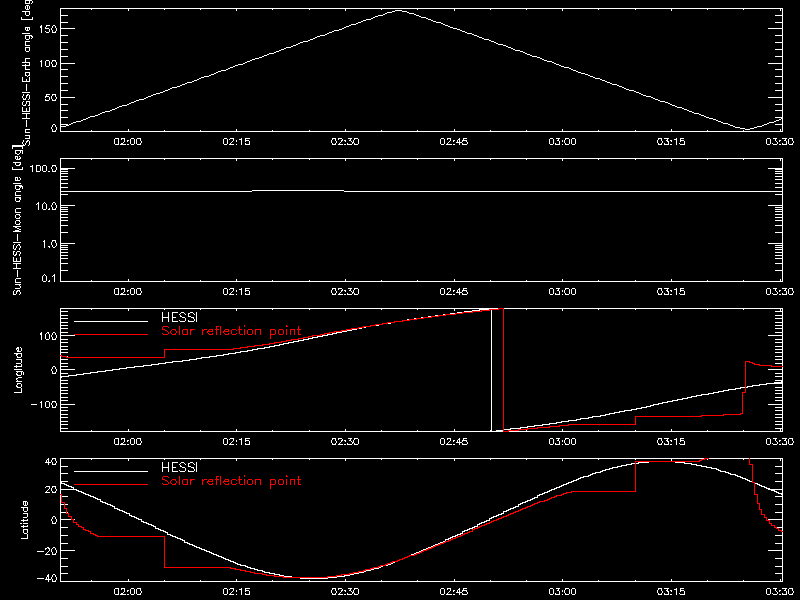Select Solar reflection point legend in Longitude plot
800x600 pixels.
point(231,331)
